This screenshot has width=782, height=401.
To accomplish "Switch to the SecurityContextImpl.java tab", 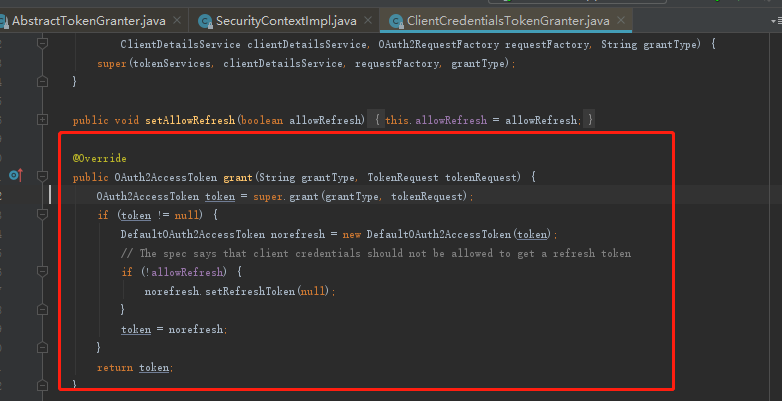I will (286, 21).
